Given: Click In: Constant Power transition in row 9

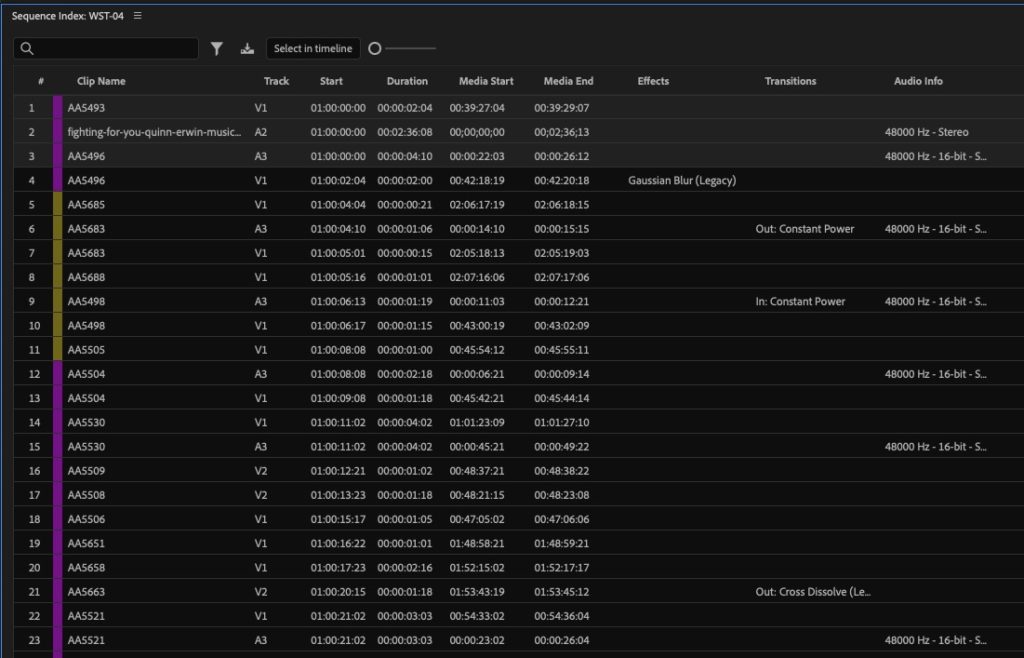Looking at the screenshot, I should pyautogui.click(x=800, y=301).
